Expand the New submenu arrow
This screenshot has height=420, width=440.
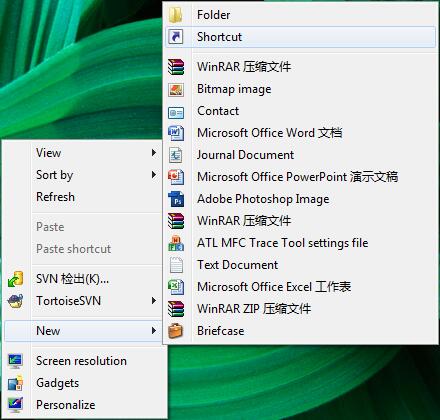154,331
